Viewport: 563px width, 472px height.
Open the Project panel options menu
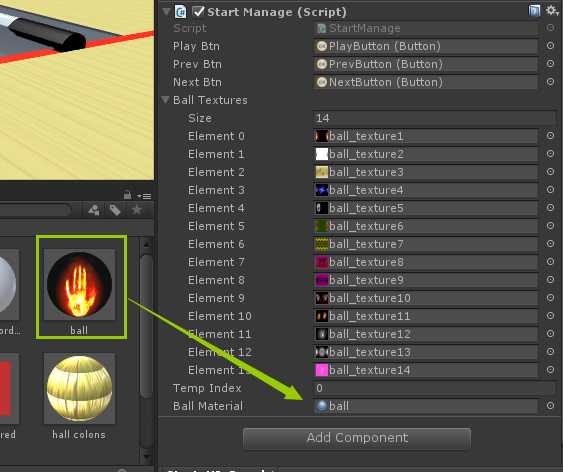click(144, 196)
